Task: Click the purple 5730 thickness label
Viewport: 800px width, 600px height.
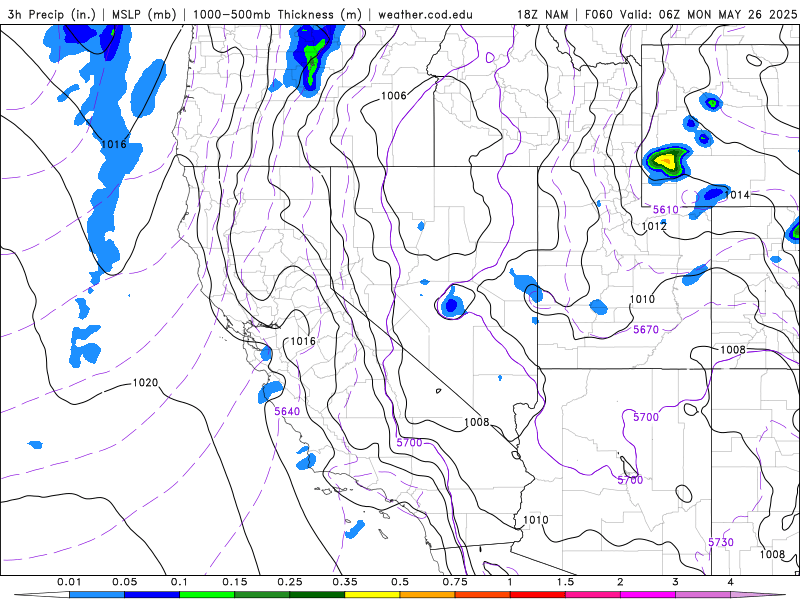Action: tap(721, 542)
